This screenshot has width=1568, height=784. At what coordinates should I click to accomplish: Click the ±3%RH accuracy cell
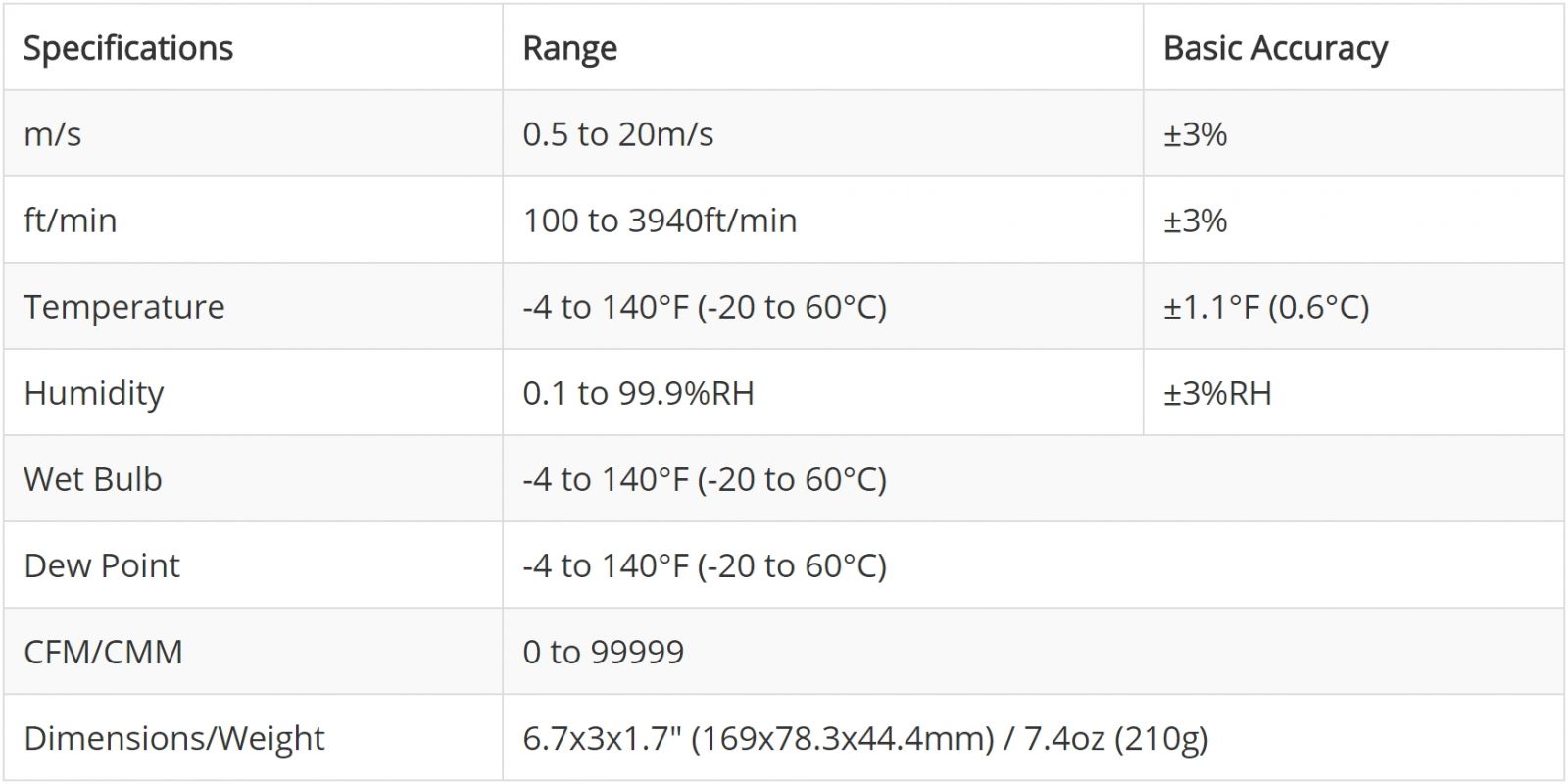(x=1217, y=393)
